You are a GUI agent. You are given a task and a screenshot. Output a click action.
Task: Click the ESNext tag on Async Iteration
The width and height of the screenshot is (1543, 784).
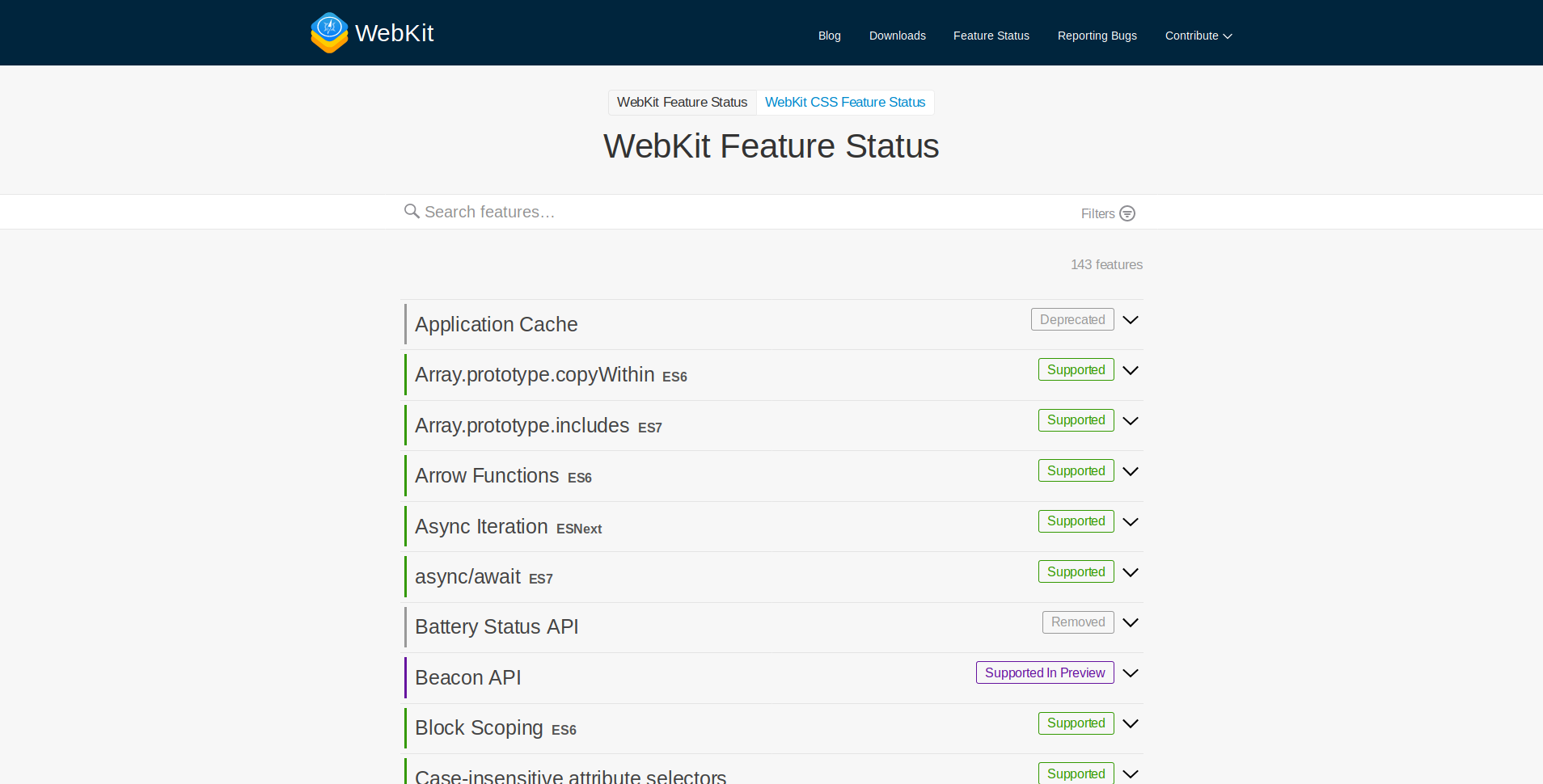tap(579, 529)
